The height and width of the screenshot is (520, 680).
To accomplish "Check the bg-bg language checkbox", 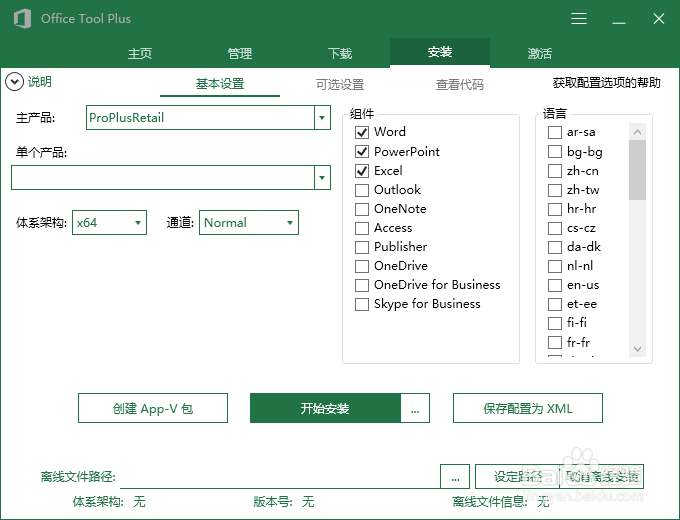I will (x=555, y=151).
